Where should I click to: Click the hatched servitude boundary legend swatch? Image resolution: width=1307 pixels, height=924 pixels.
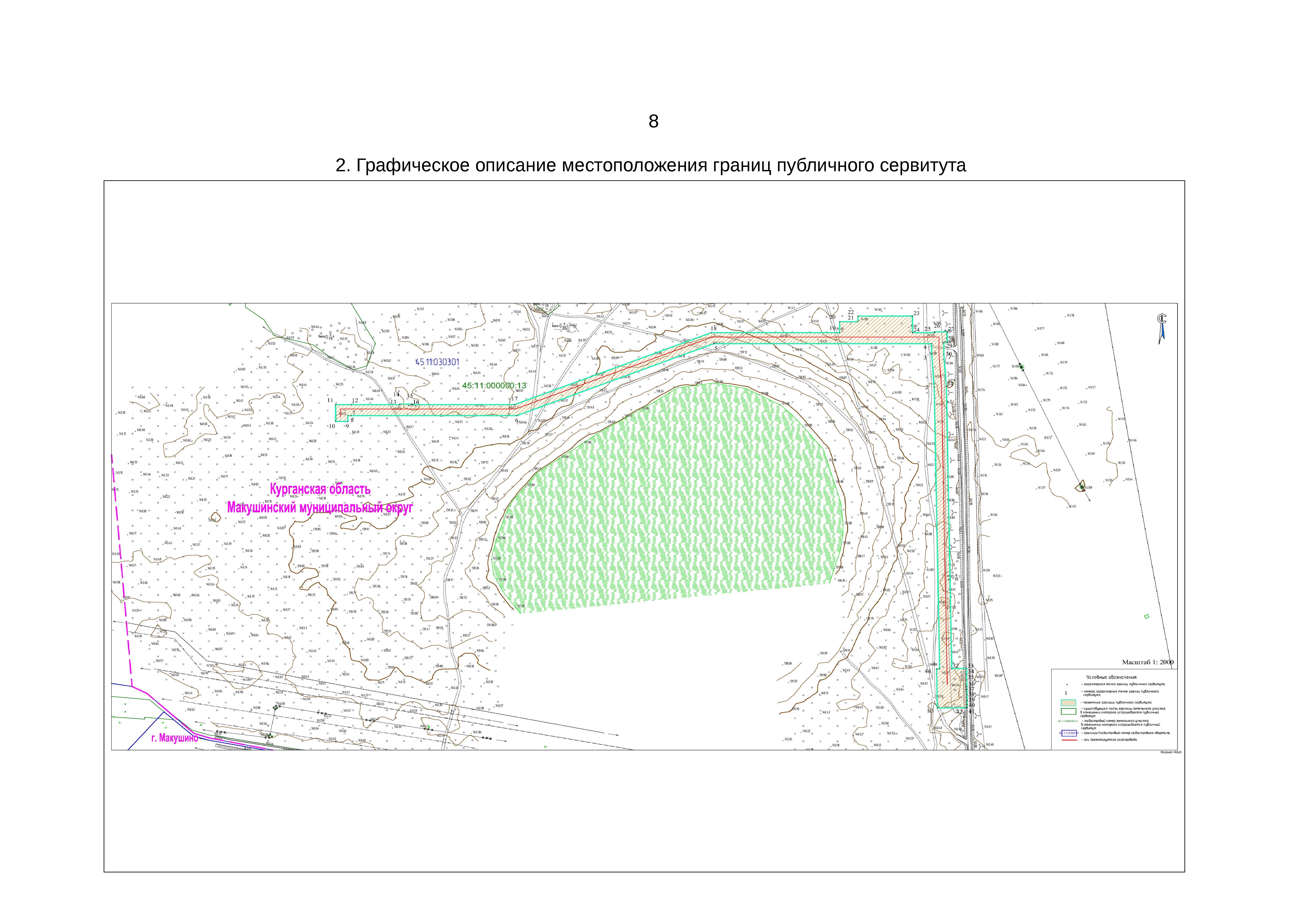click(x=1069, y=702)
